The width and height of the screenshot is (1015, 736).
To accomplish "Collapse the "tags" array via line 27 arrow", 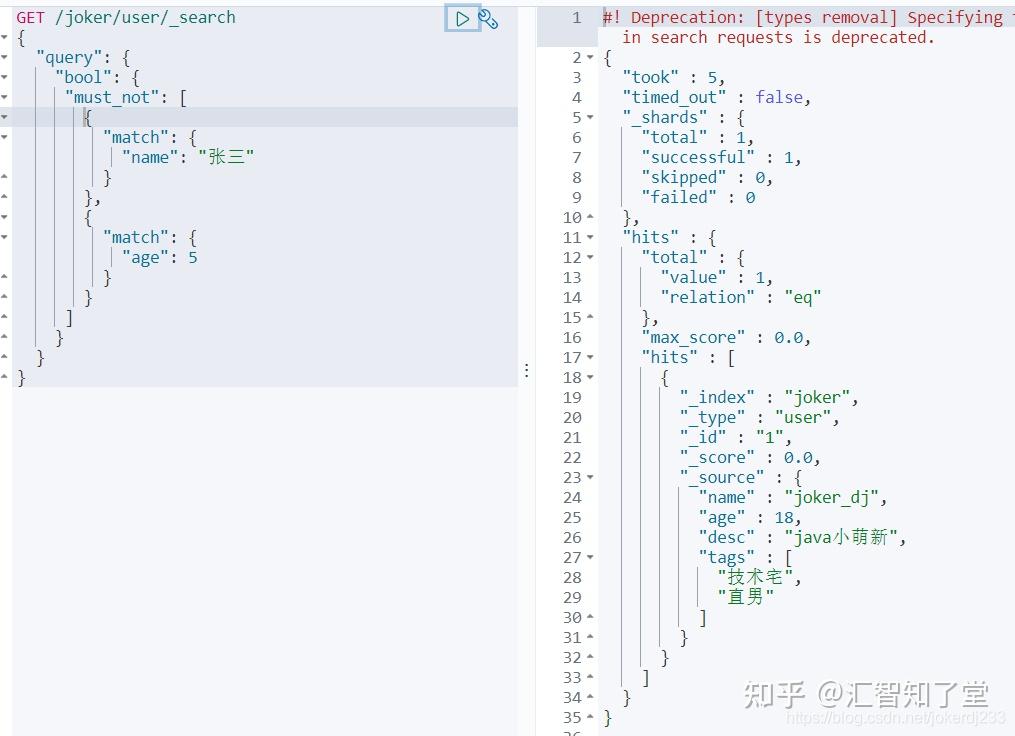I will coord(589,557).
